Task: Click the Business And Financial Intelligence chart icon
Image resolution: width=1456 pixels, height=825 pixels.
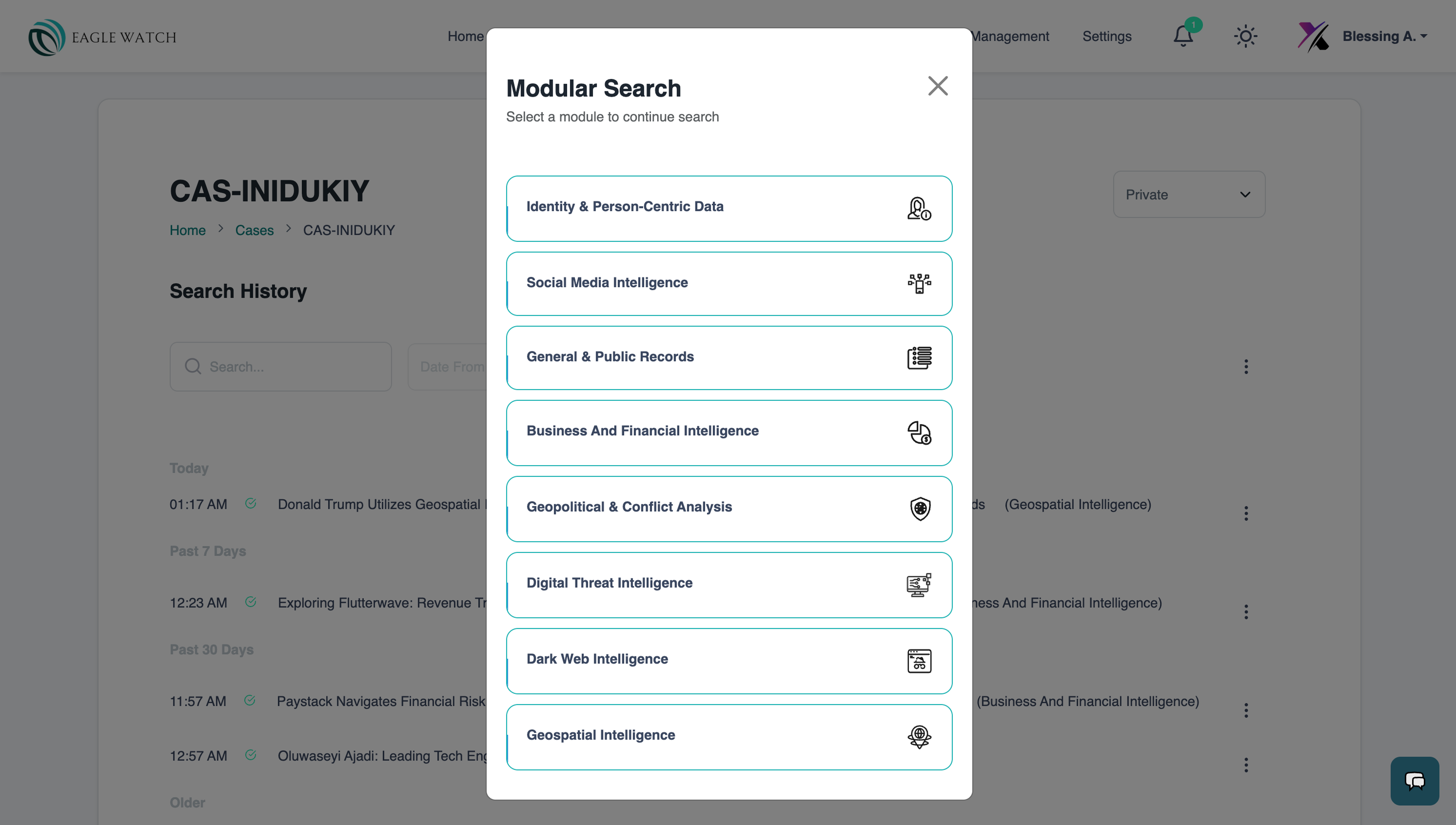Action: coord(918,433)
